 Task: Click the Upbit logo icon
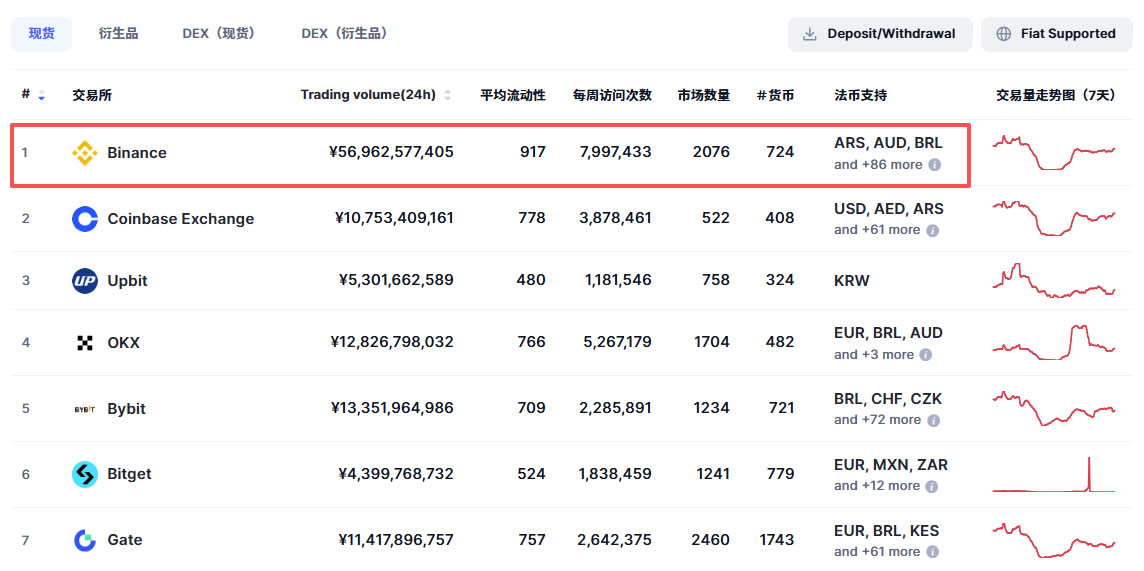(85, 281)
